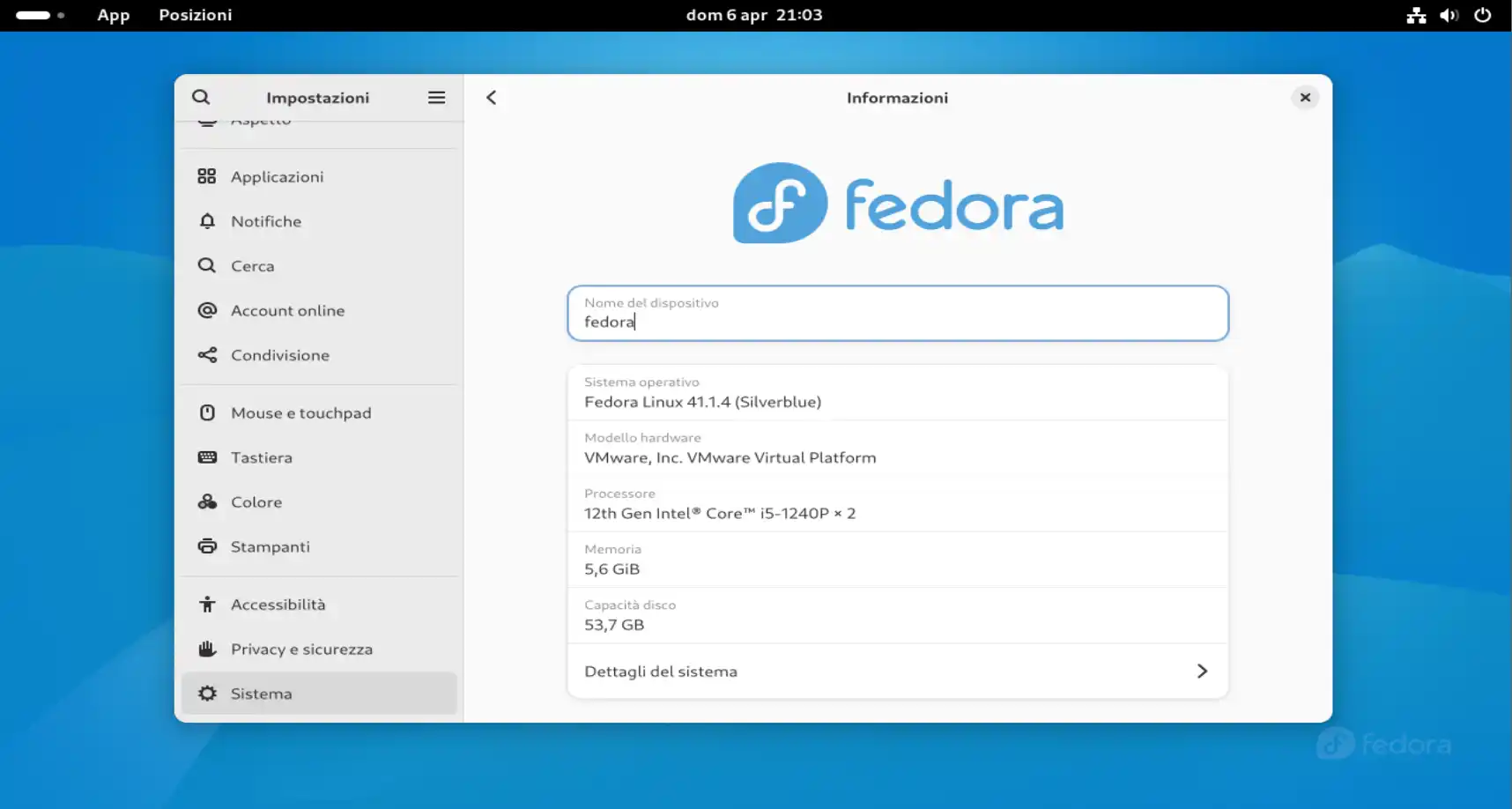Click the Cerca magnifier icon in sidebar
This screenshot has width=1512, height=809.
tap(207, 265)
